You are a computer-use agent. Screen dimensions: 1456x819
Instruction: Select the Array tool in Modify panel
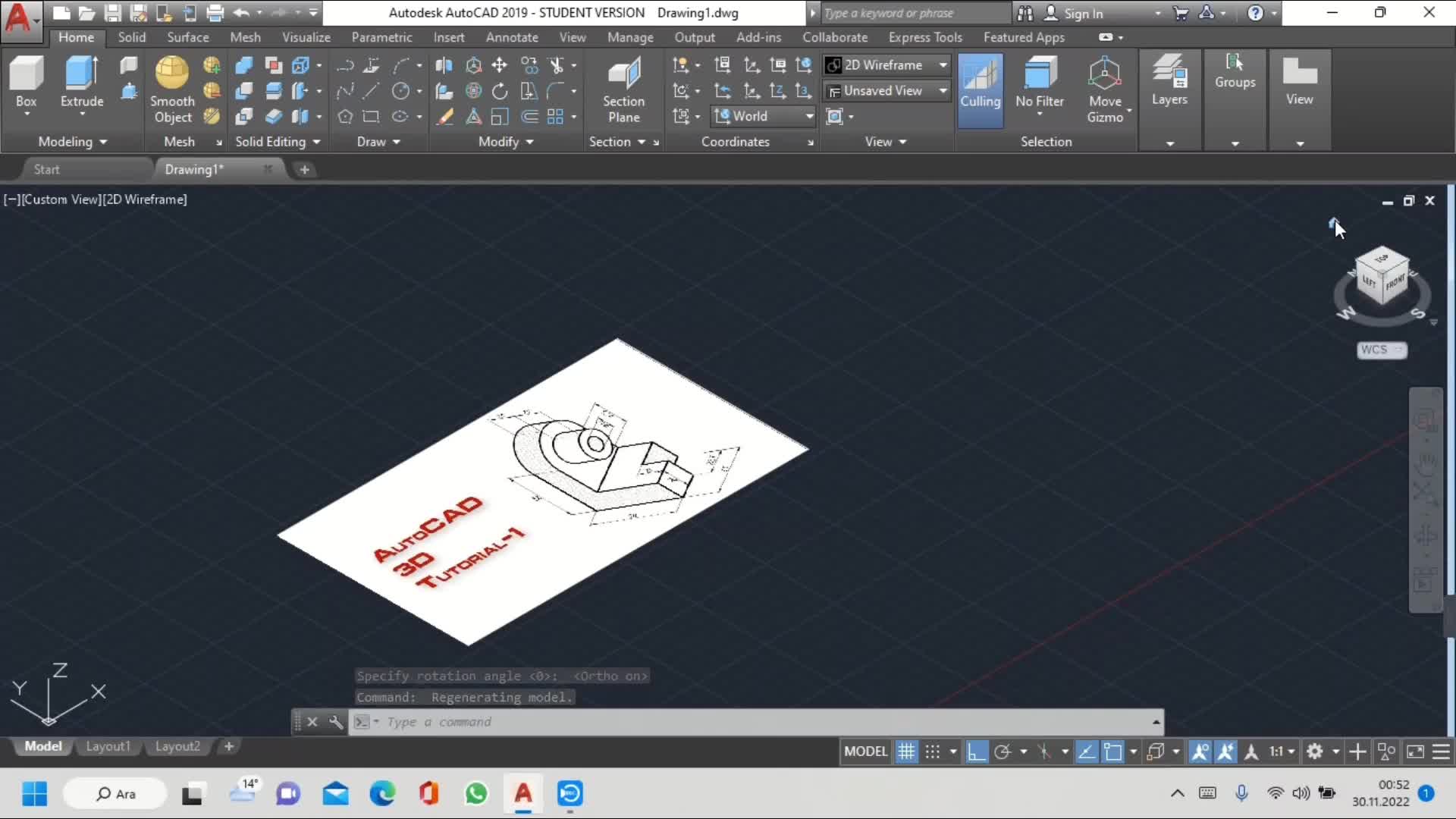pos(556,117)
